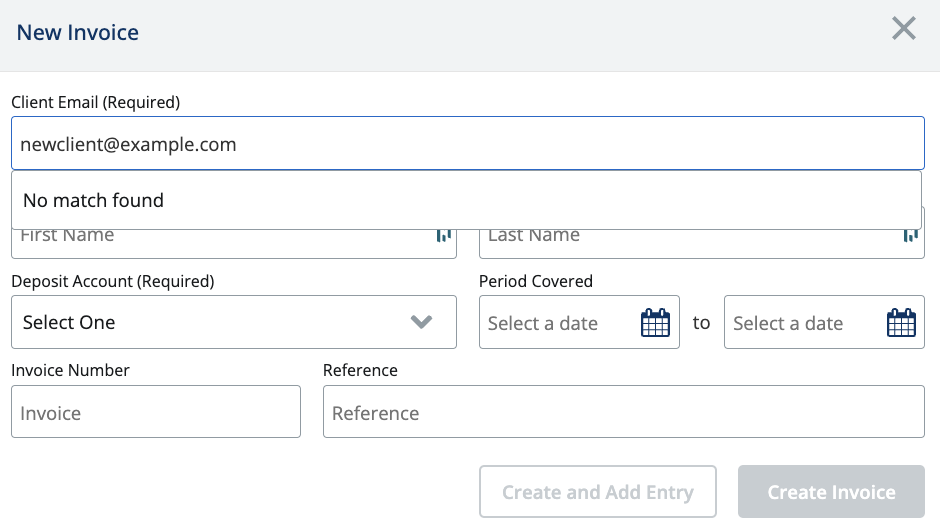Viewport: 940px width, 532px height.
Task: Click the 'Client Email (Required)' label
Action: (96, 102)
